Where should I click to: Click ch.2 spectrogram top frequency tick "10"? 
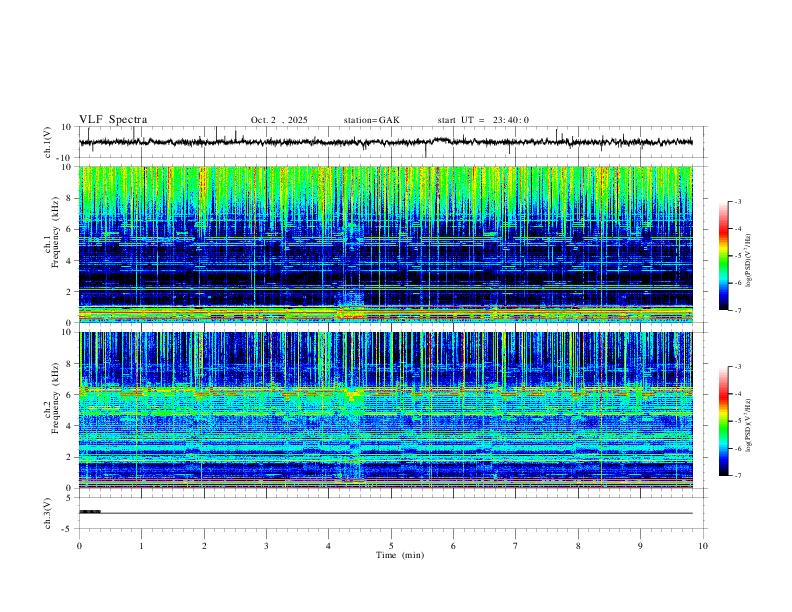[x=67, y=332]
